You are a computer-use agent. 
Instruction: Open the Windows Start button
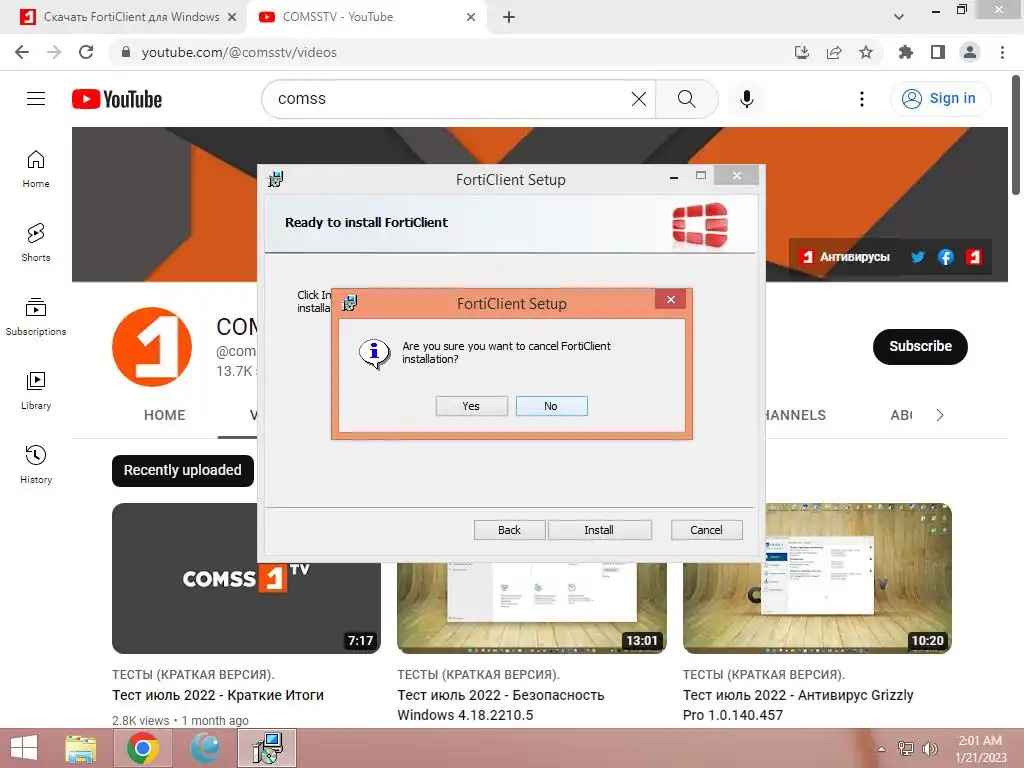pyautogui.click(x=24, y=748)
